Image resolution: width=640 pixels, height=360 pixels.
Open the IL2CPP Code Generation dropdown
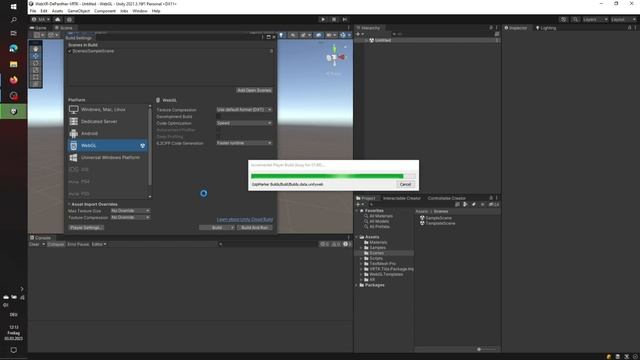tap(244, 143)
